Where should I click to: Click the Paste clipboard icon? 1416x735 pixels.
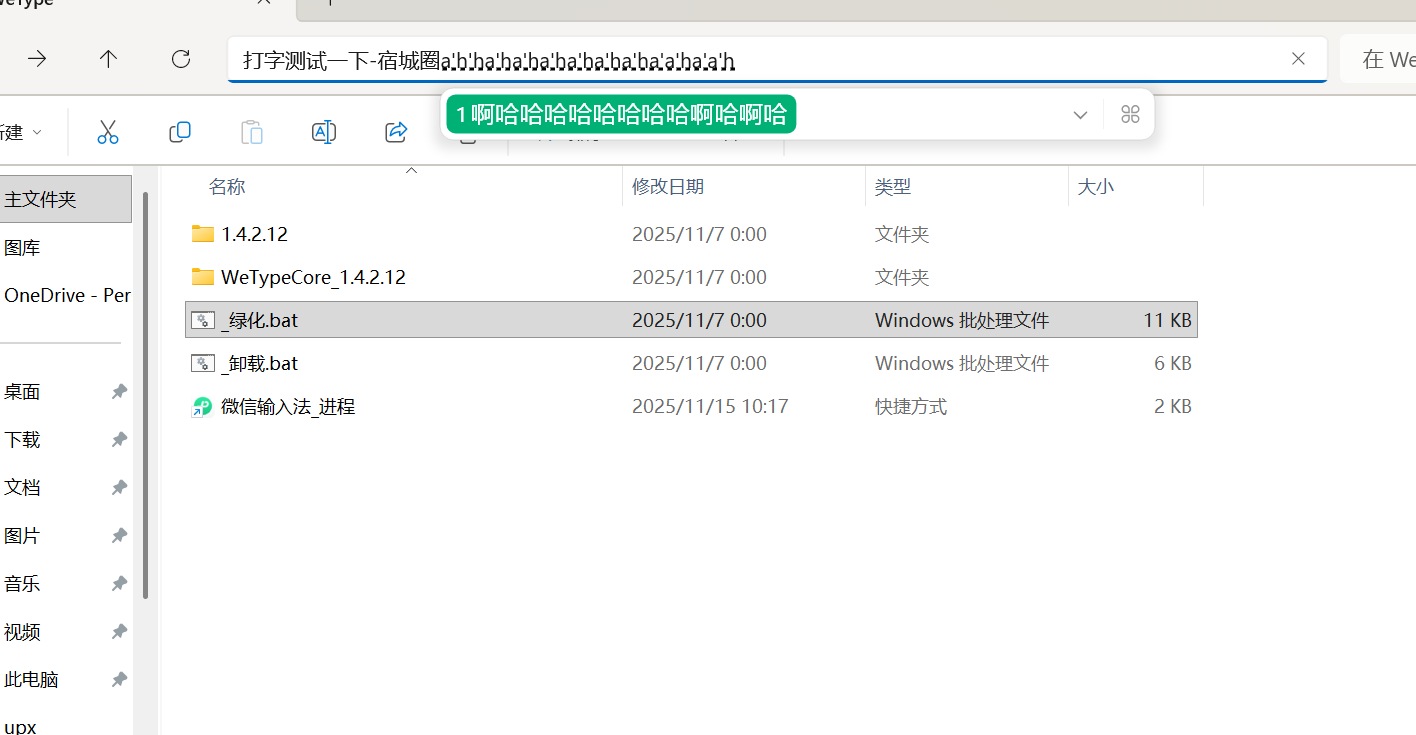[x=252, y=132]
